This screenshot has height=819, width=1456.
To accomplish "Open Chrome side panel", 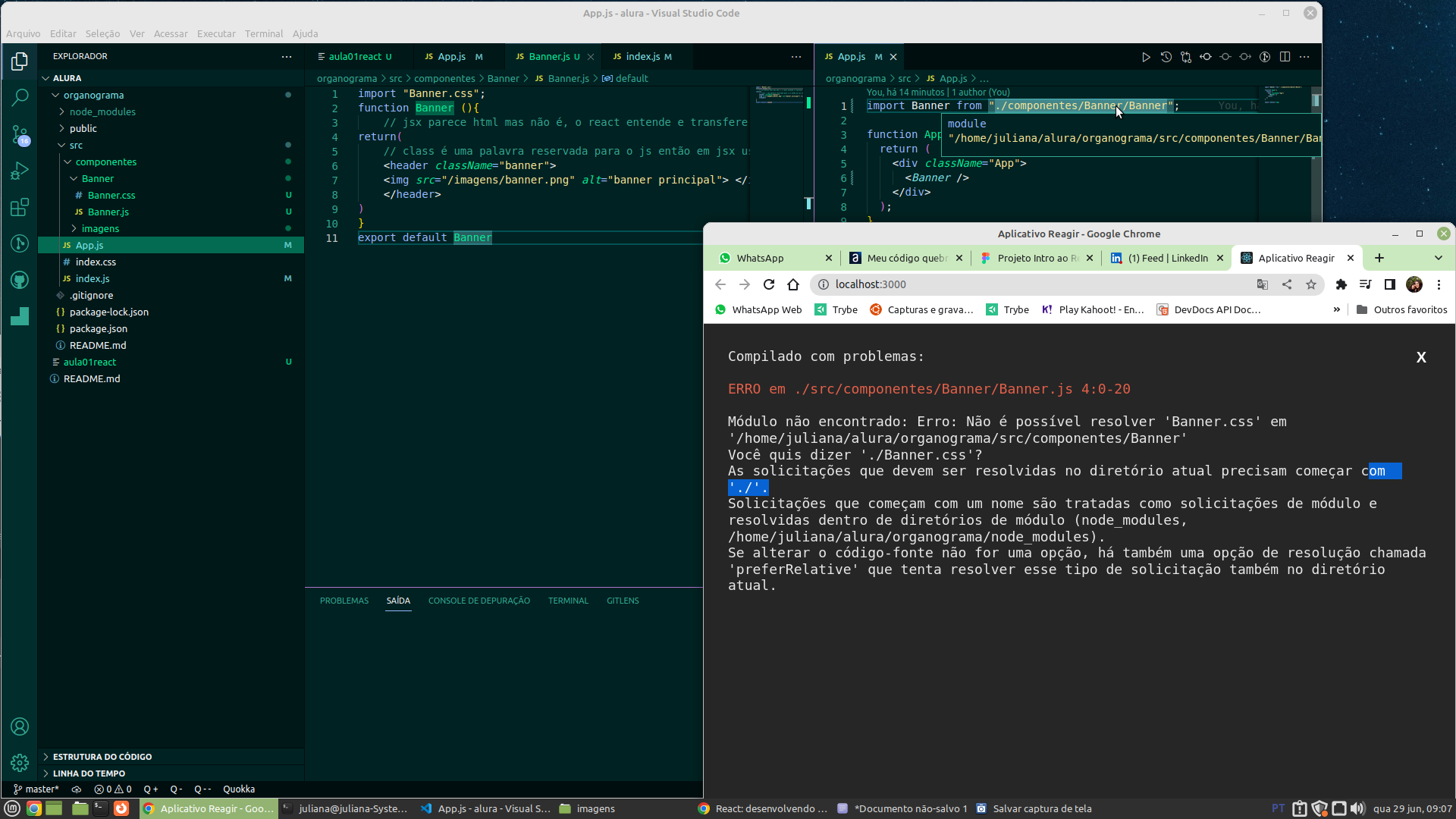I will pos(1390,284).
